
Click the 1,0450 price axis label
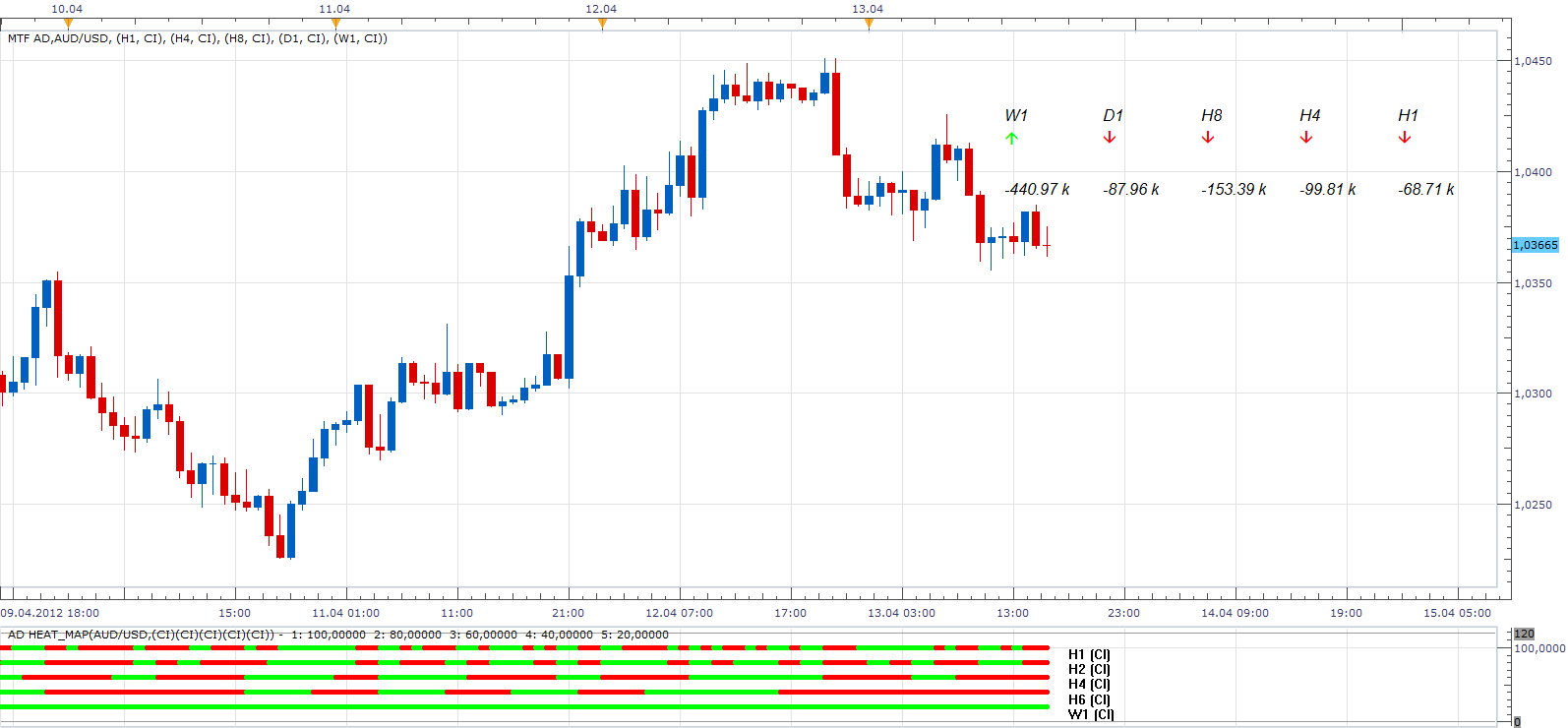point(1533,61)
